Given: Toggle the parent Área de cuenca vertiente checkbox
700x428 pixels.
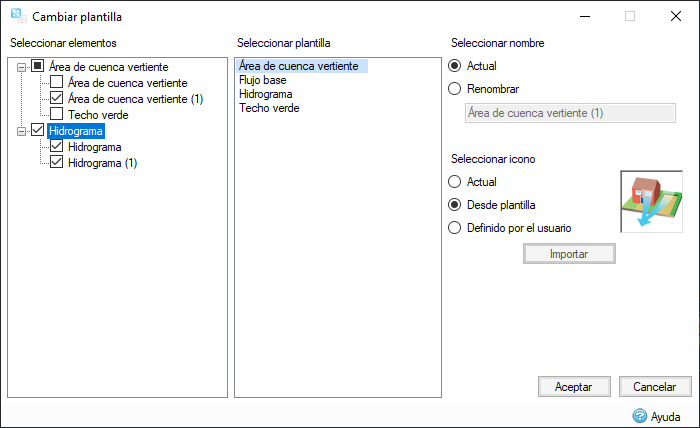Looking at the screenshot, I should (38, 66).
